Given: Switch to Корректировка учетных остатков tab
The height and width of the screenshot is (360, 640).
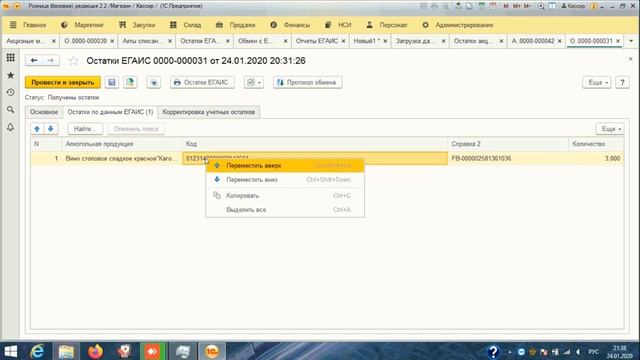Looking at the screenshot, I should (x=209, y=112).
